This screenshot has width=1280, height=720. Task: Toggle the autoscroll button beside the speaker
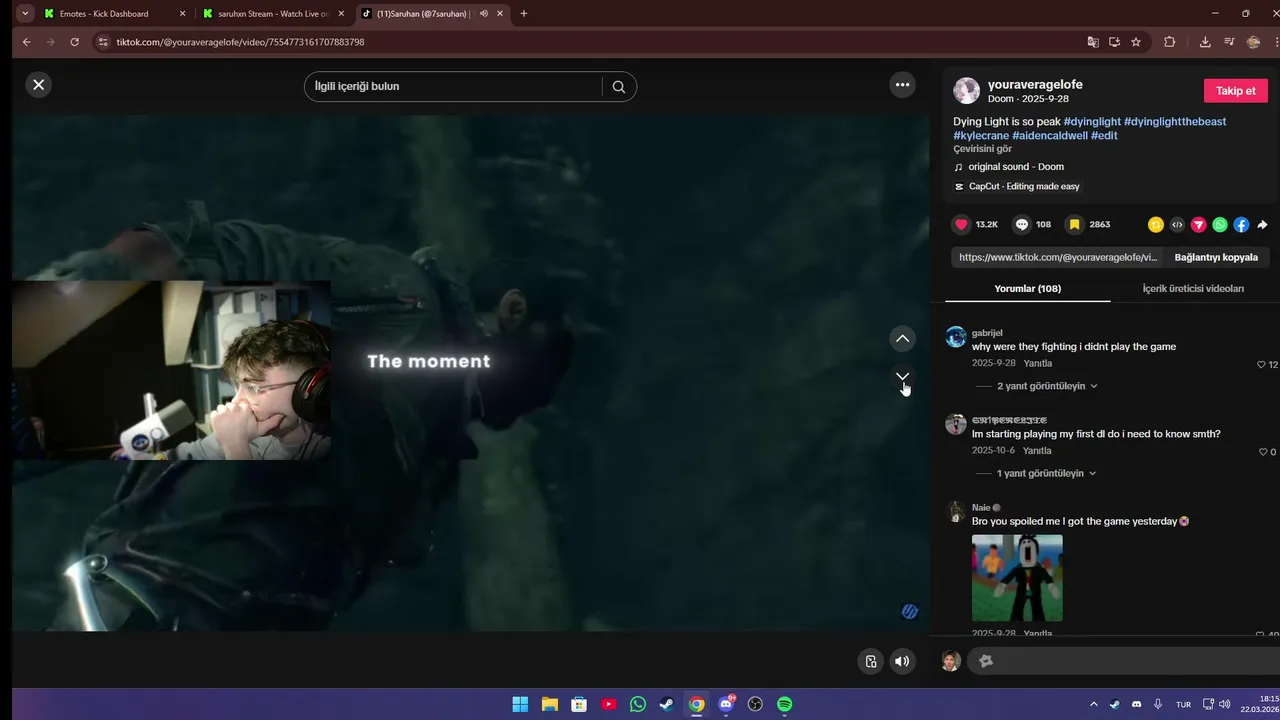pos(871,661)
